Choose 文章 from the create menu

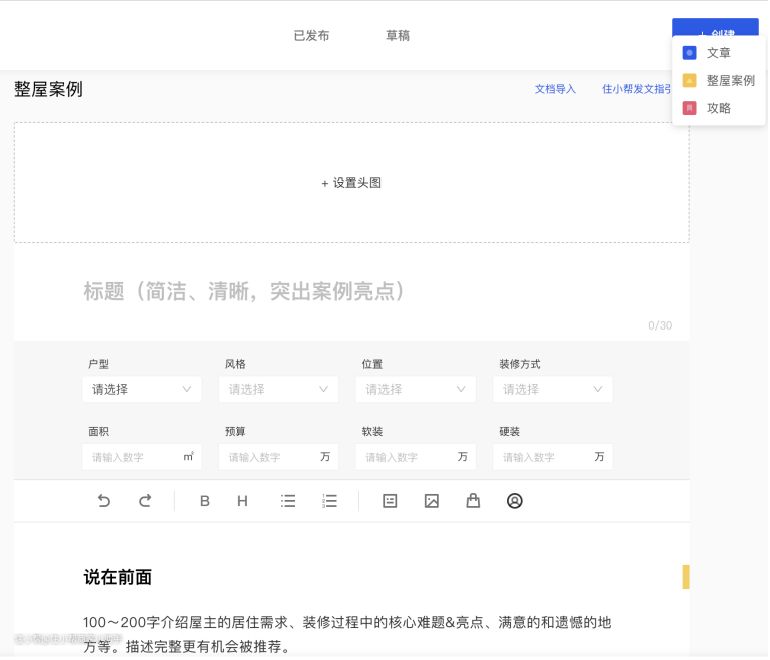pos(718,53)
